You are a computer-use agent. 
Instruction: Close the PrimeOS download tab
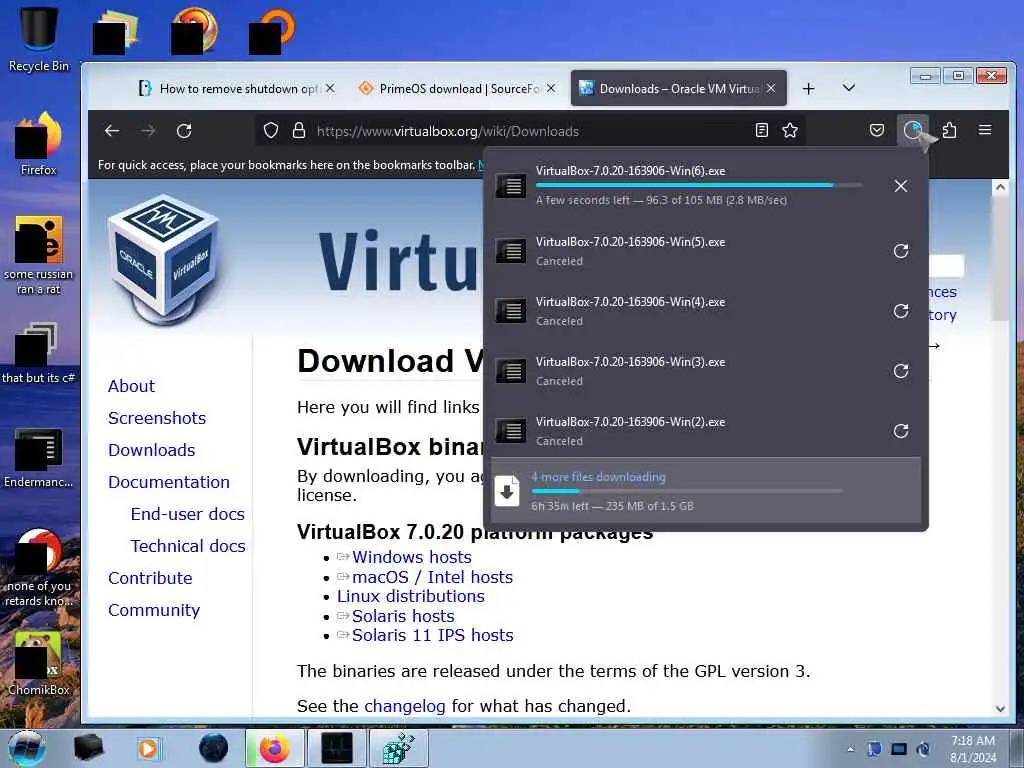pos(551,88)
